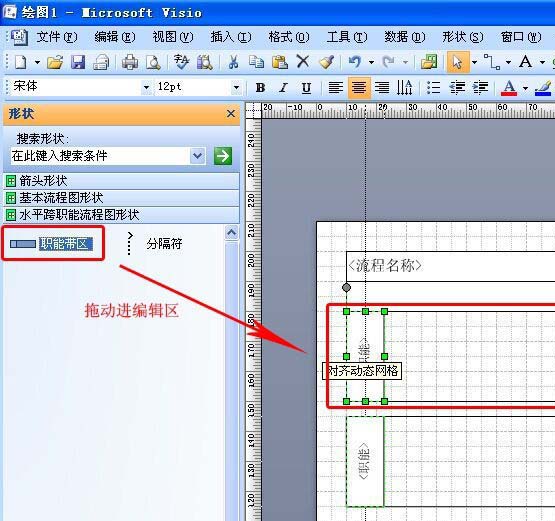Save the drawing with floppy disk icon
The image size is (555, 521).
pyautogui.click(x=78, y=62)
